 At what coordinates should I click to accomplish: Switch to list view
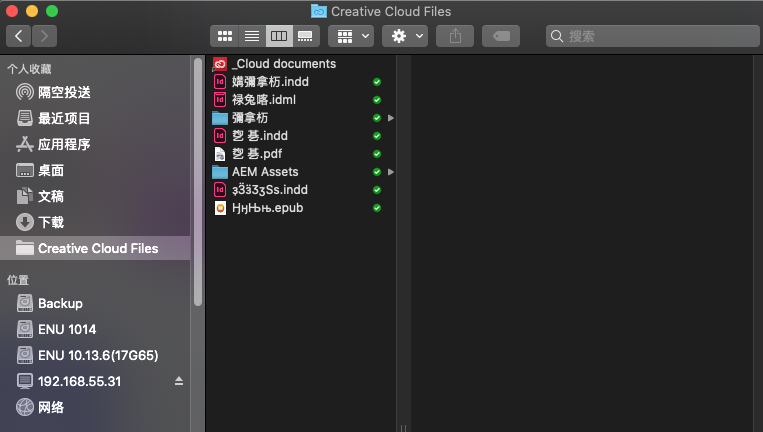coord(252,36)
